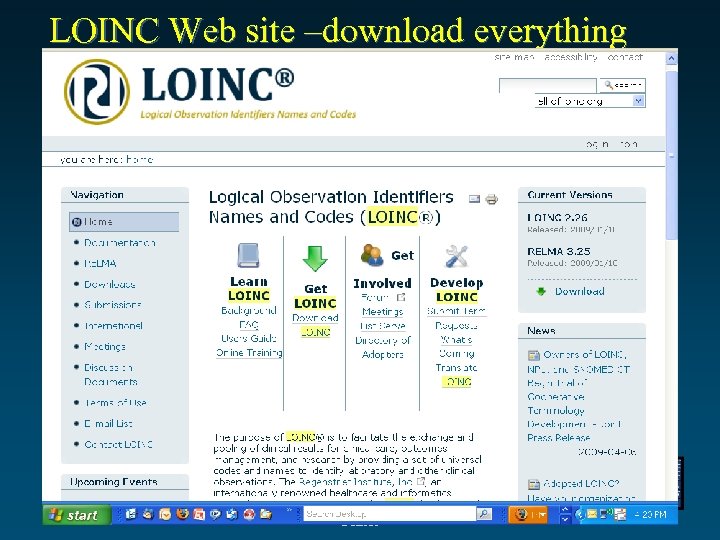Open Documentation in the Navigation panel
Image resolution: width=720 pixels, height=540 pixels.
(x=119, y=242)
